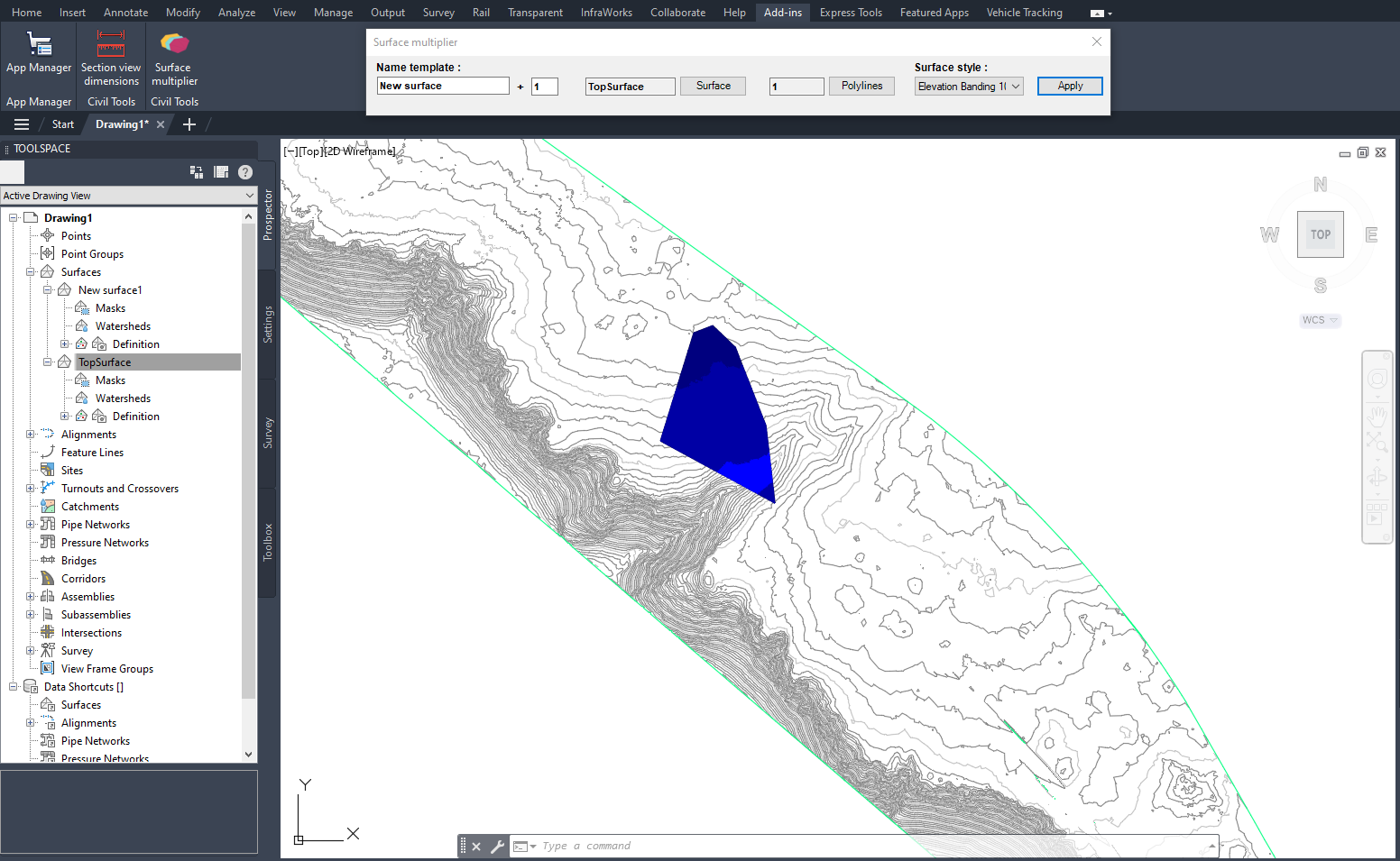
Task: Collapse the Surfaces node under Drawing1
Action: (x=31, y=272)
